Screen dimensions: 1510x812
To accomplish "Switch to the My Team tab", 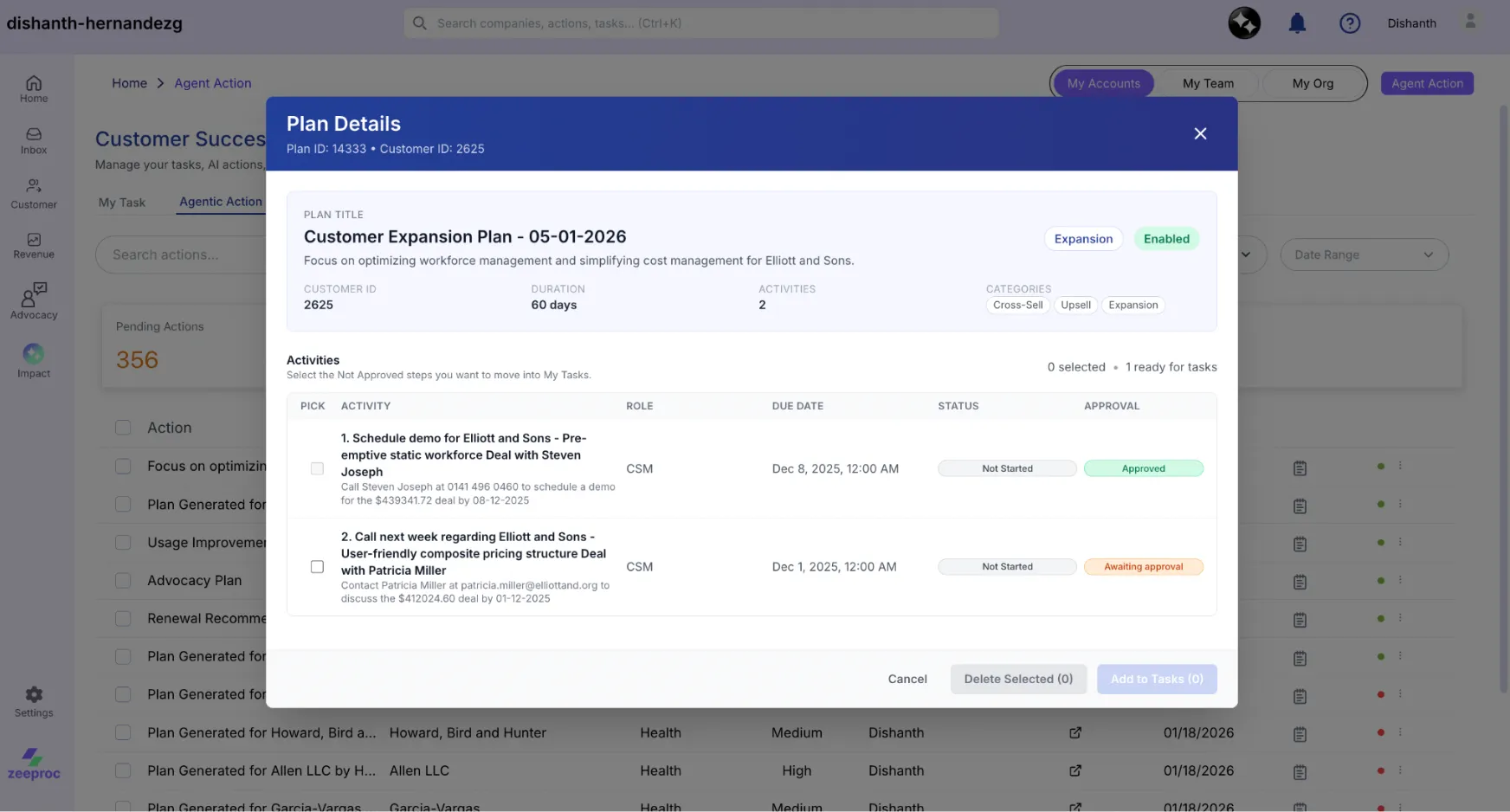I will coord(1208,83).
